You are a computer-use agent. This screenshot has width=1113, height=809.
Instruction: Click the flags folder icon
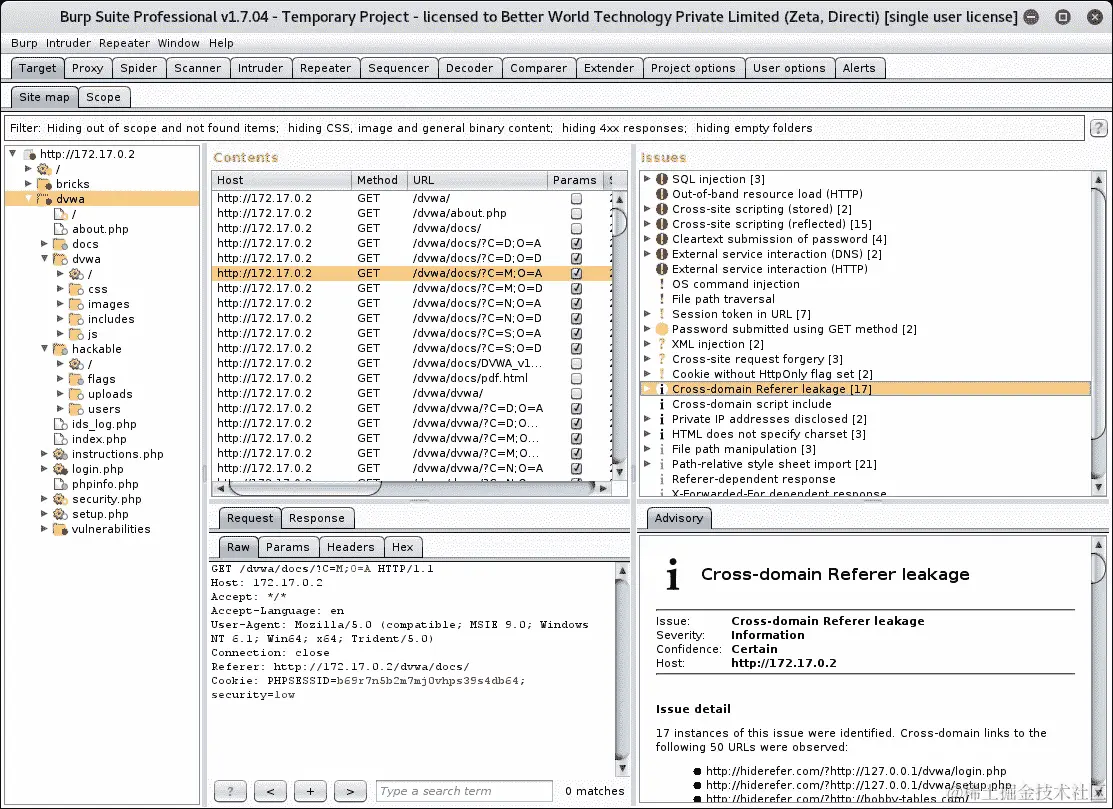[76, 379]
